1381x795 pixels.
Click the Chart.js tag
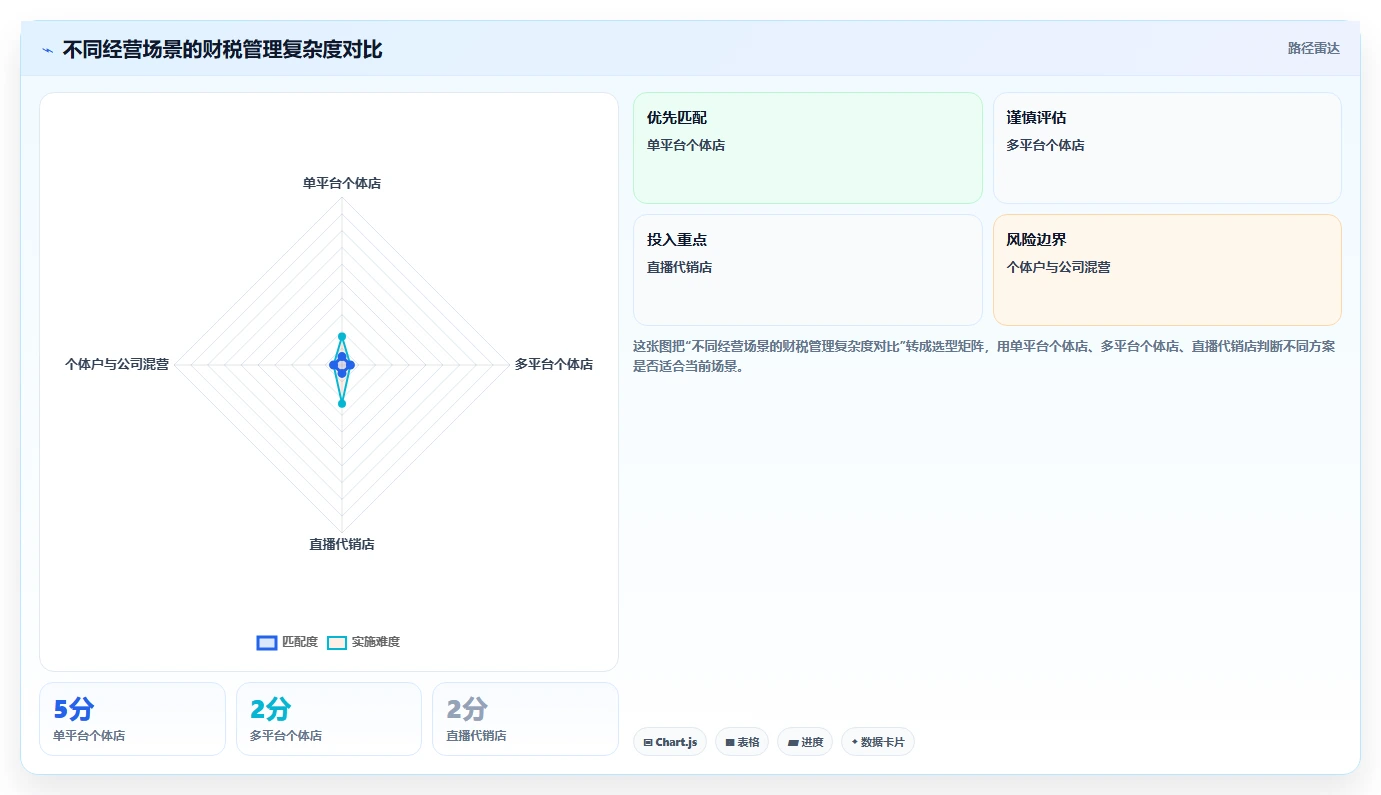point(670,742)
